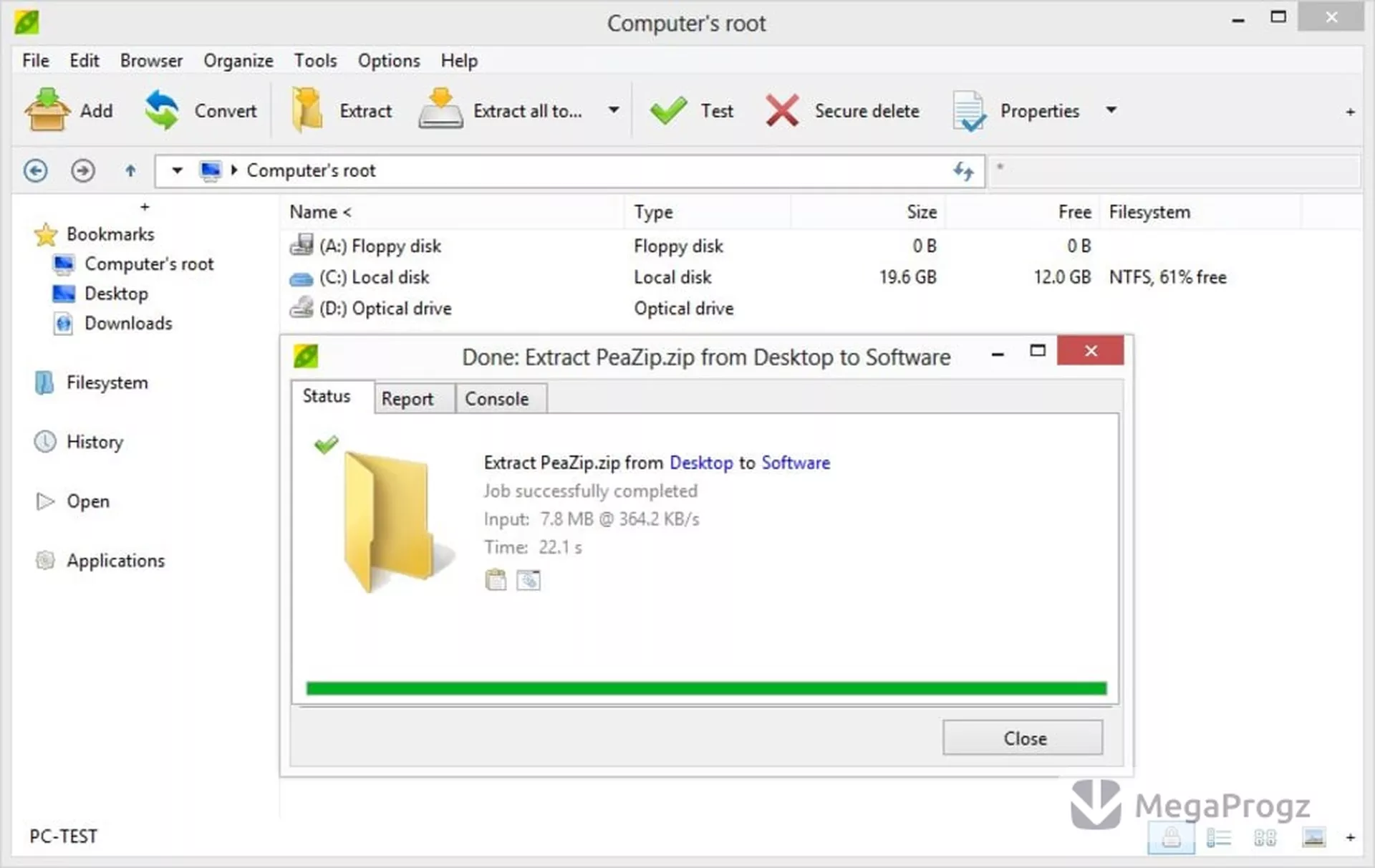Select Desktop bookmark in sidebar
The width and height of the screenshot is (1375, 868).
[x=116, y=294]
